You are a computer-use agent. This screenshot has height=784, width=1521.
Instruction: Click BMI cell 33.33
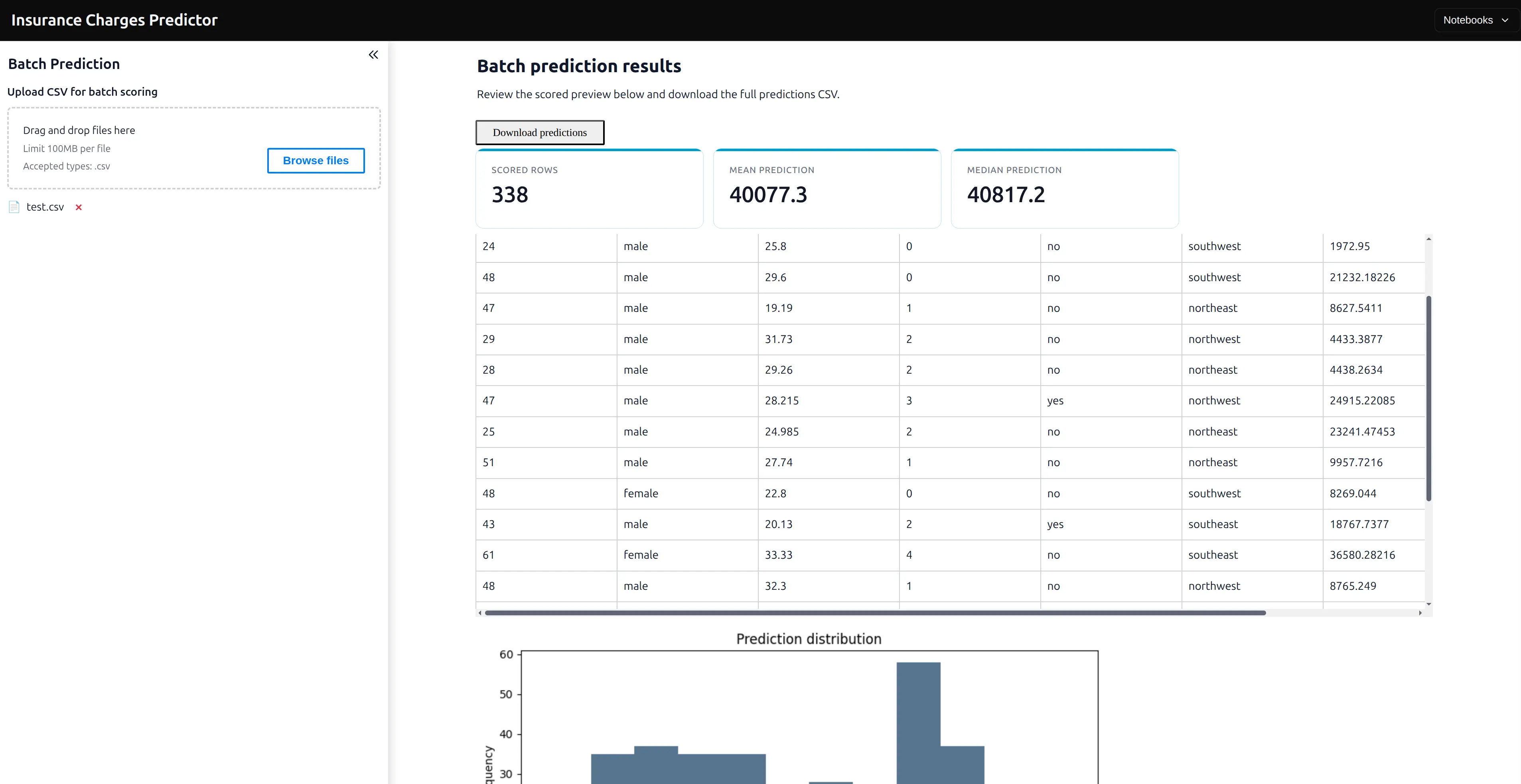point(829,555)
